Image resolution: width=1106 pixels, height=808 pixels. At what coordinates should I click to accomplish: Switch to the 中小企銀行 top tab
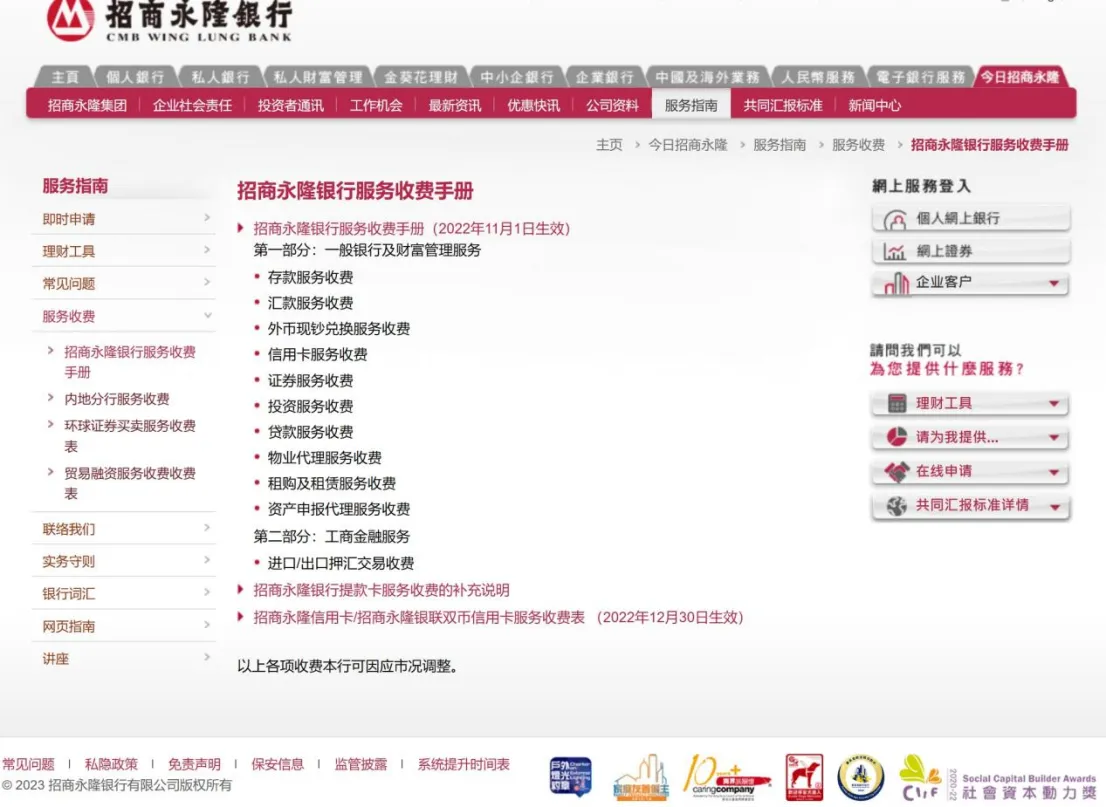tap(516, 77)
